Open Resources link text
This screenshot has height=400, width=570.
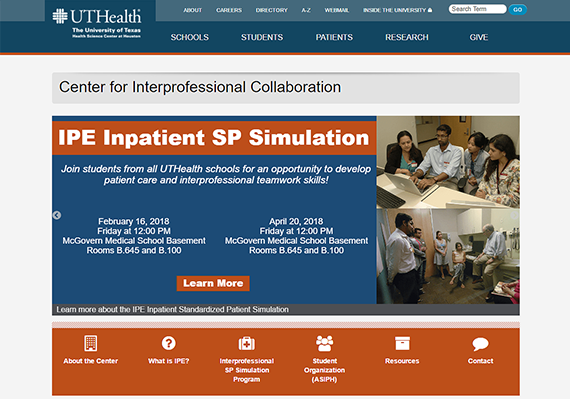click(x=402, y=361)
